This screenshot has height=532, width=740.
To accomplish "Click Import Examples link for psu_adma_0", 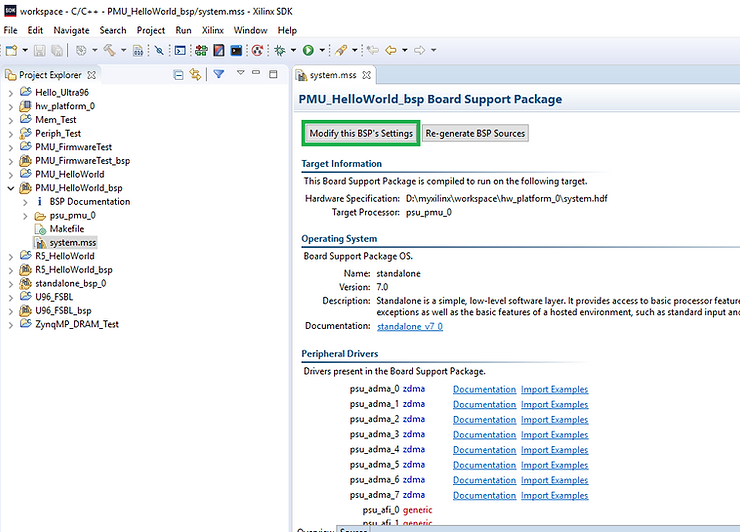I will [x=554, y=389].
